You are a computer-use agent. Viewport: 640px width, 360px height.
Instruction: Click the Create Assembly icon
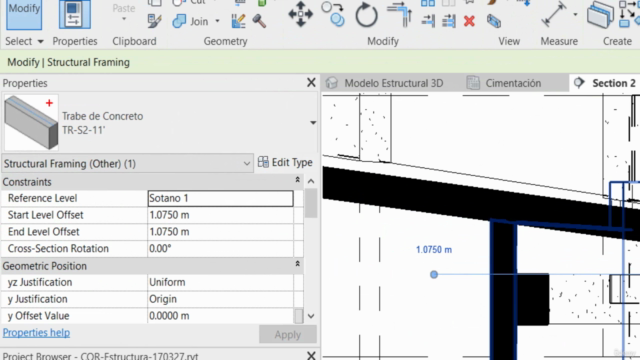click(x=600, y=15)
